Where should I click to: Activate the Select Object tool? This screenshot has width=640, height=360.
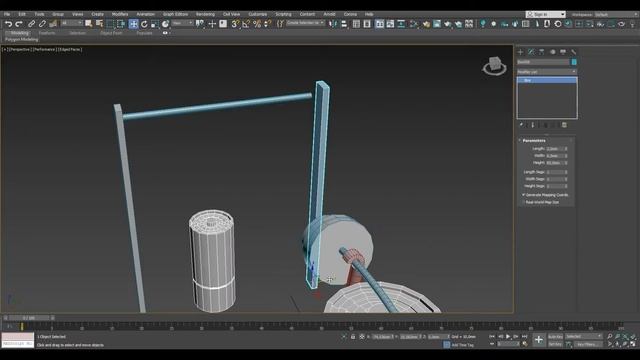89,24
